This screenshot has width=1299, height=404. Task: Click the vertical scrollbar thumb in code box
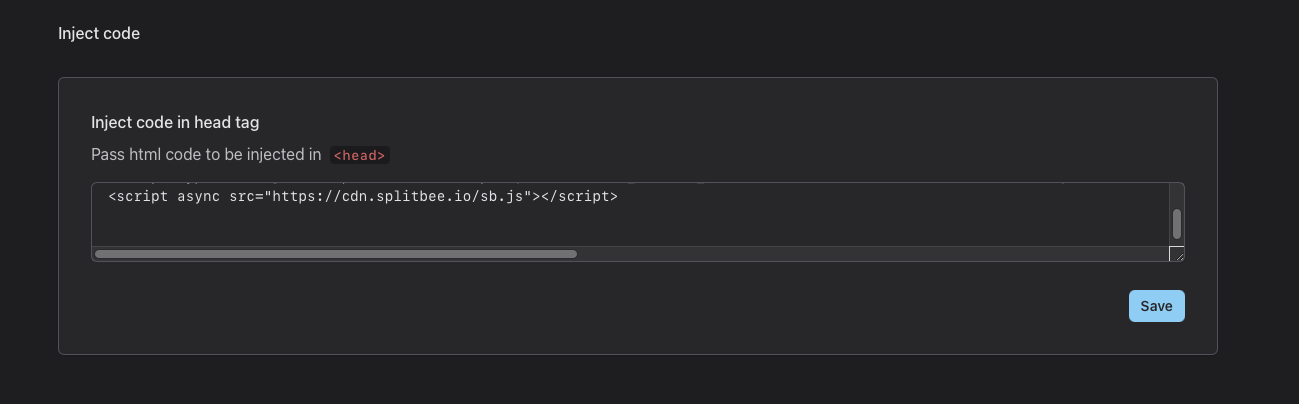[1177, 223]
